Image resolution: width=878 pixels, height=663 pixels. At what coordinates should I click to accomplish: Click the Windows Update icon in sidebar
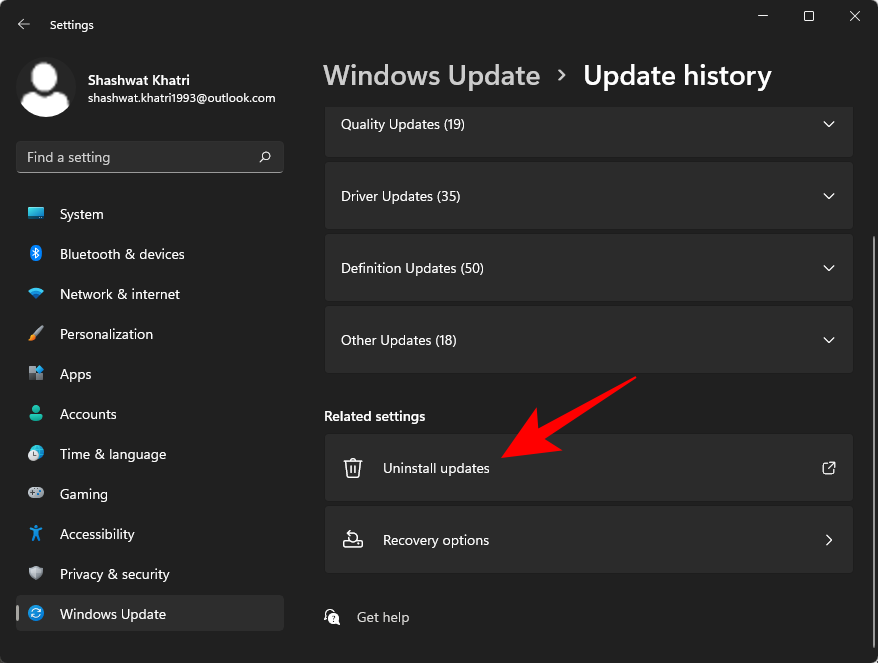pyautogui.click(x=37, y=614)
